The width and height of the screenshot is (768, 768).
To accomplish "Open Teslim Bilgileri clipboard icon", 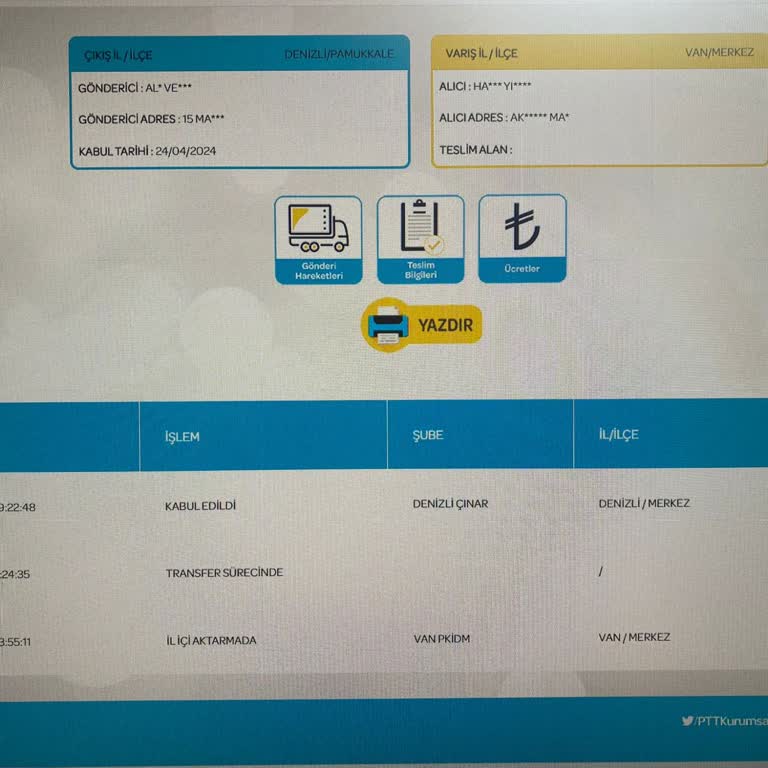I will [x=421, y=239].
